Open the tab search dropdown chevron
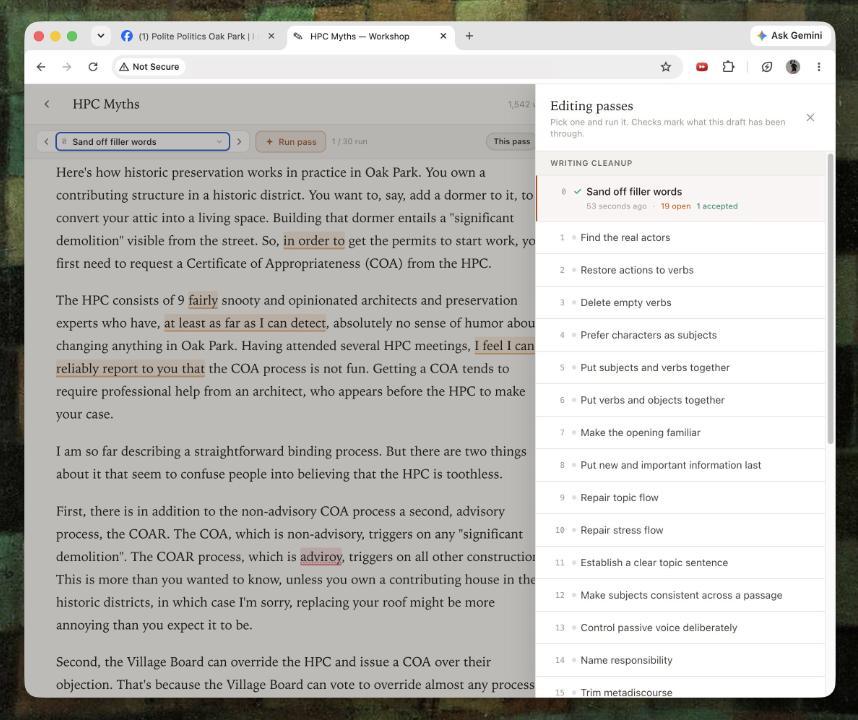This screenshot has width=858, height=720. (x=101, y=36)
